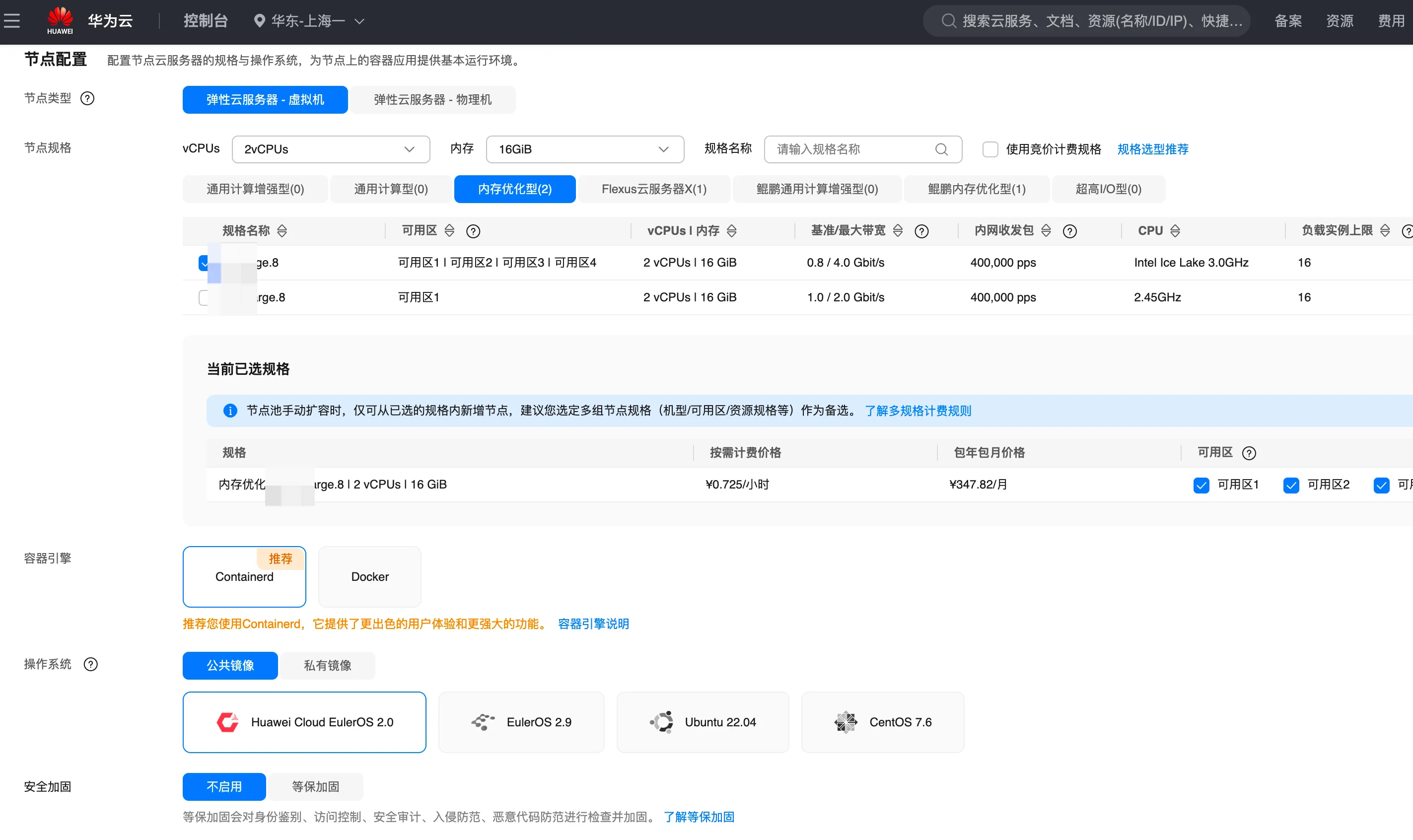Sort by spec name column arrows
Image resolution: width=1413 pixels, height=840 pixels.
tap(282, 230)
